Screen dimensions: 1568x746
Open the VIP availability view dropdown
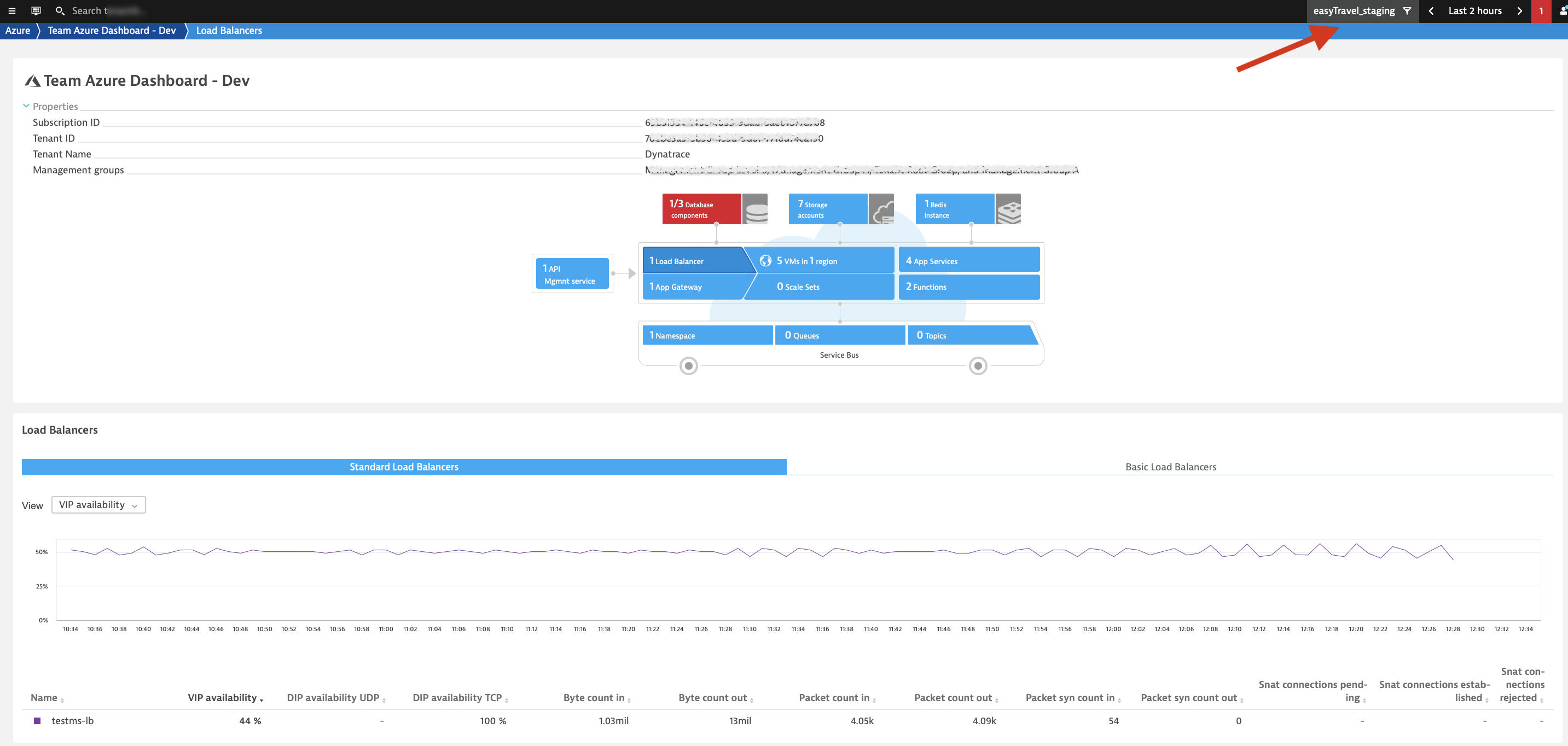[x=98, y=504]
